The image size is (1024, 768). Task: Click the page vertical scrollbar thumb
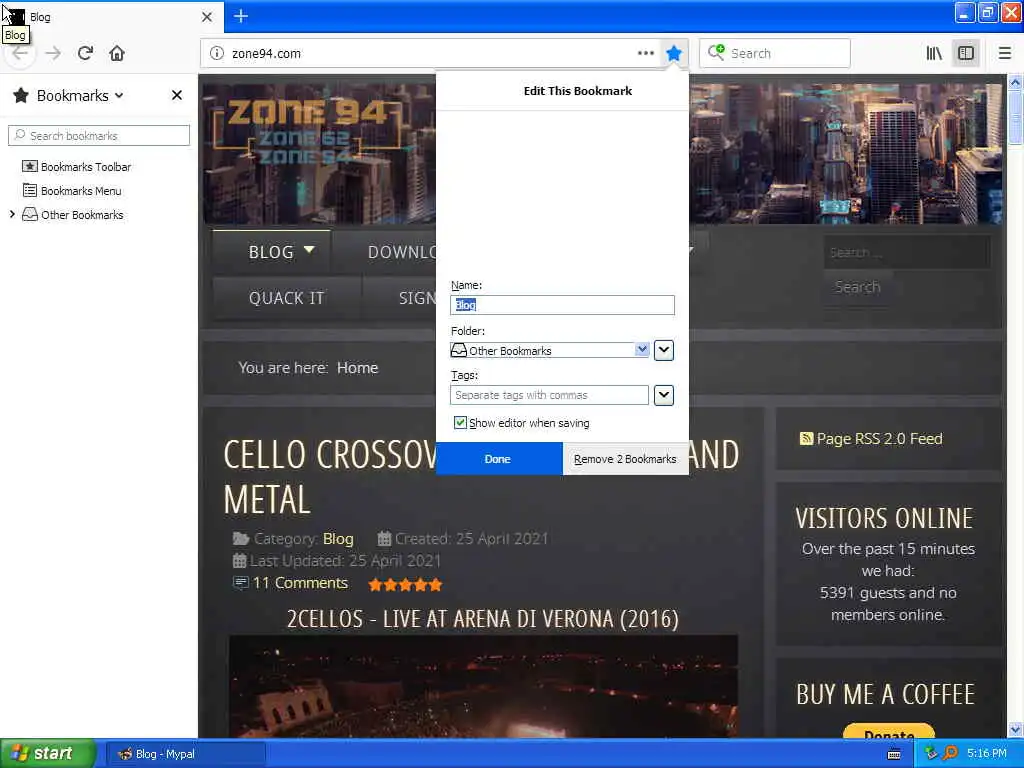click(1015, 116)
